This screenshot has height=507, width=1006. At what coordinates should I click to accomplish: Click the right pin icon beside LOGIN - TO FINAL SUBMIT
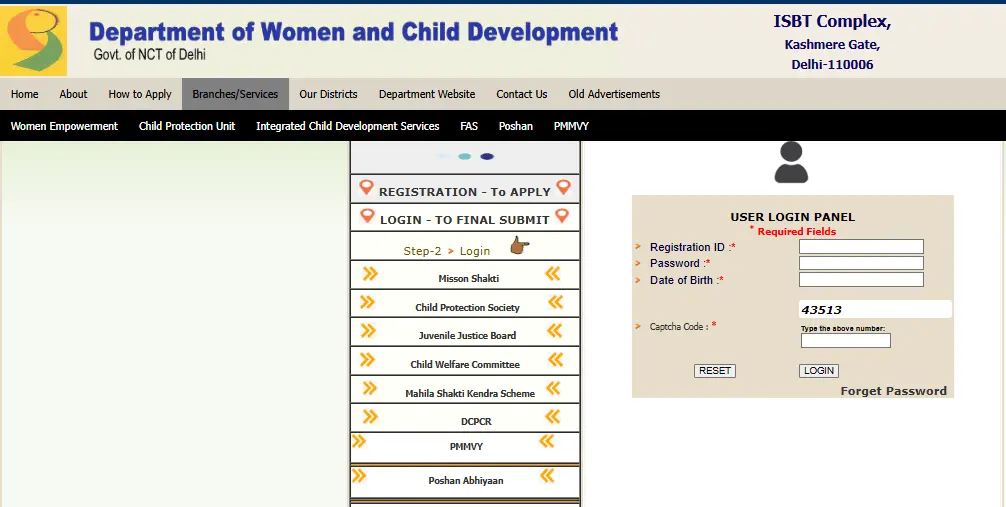coord(562,216)
